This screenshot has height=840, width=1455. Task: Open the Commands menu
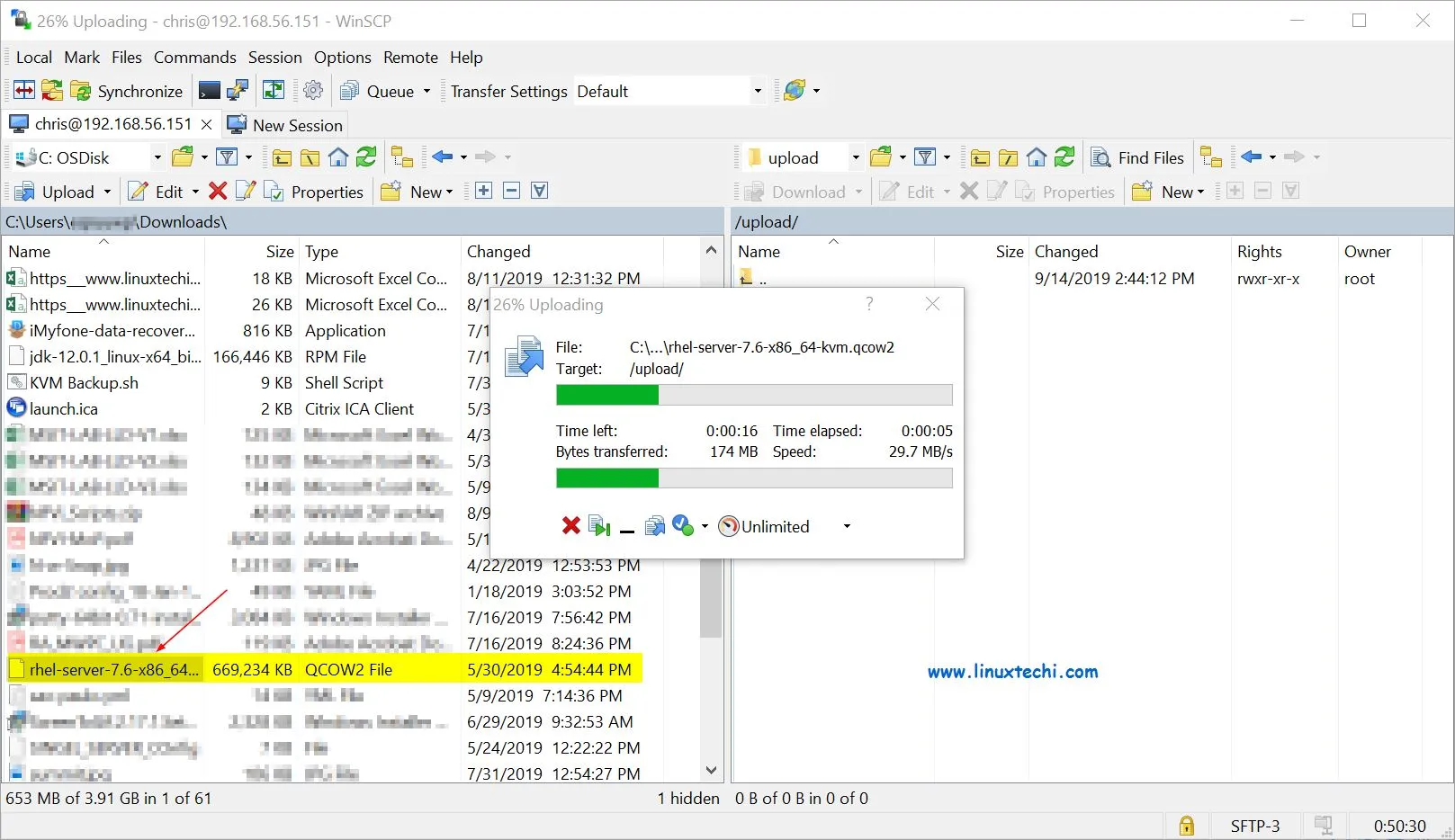pos(194,58)
